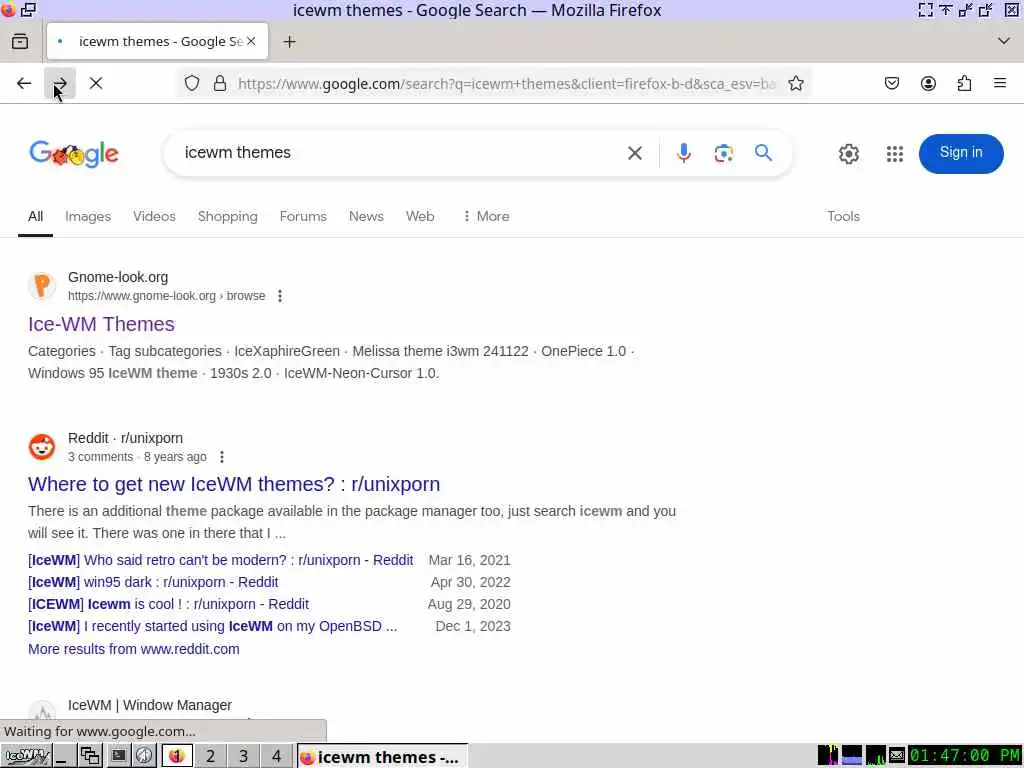Image resolution: width=1024 pixels, height=768 pixels.
Task: Click the Google doodle logo
Action: (74, 154)
